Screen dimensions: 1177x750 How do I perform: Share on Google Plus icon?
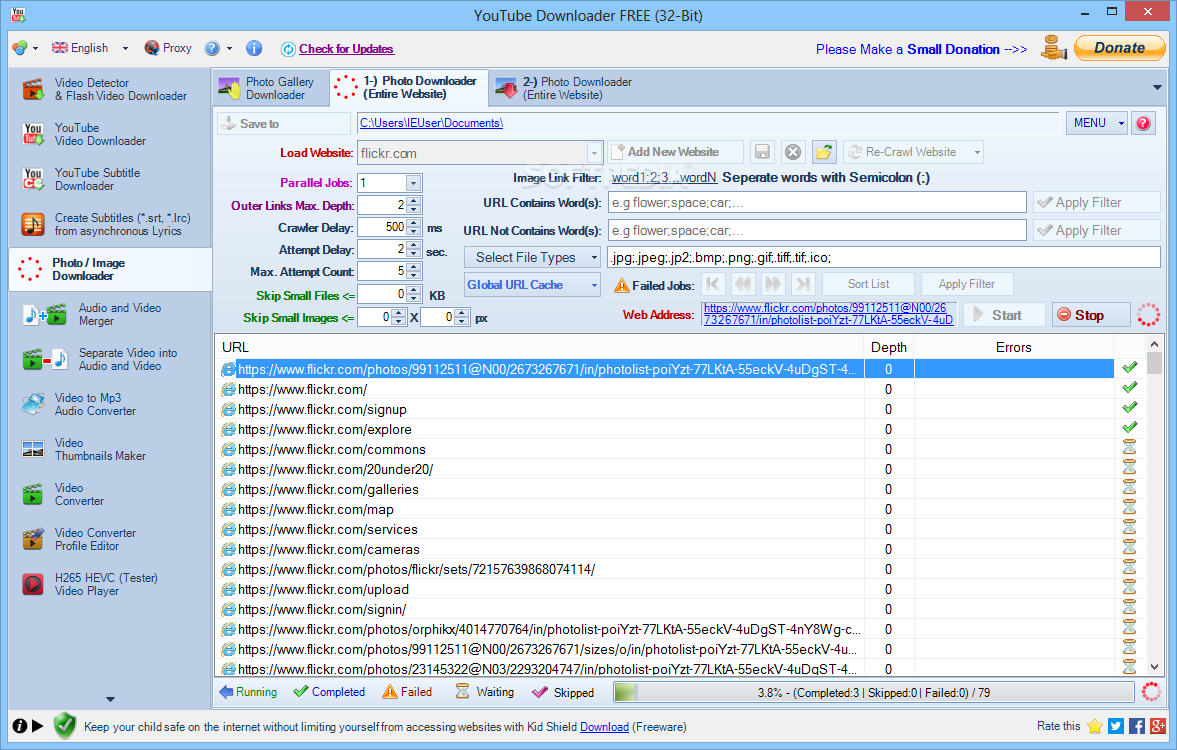(1157, 726)
